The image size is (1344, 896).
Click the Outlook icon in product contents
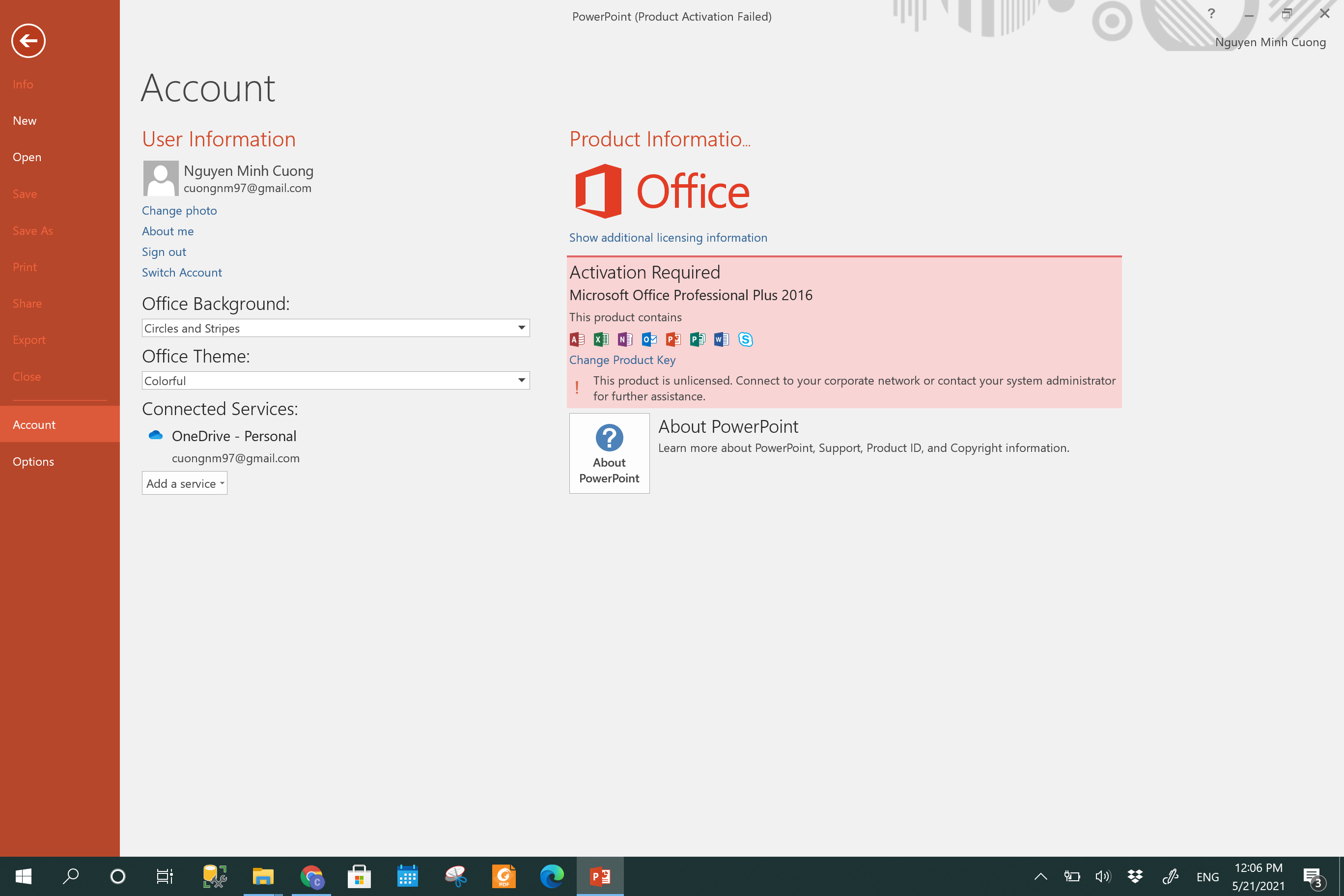tap(649, 339)
